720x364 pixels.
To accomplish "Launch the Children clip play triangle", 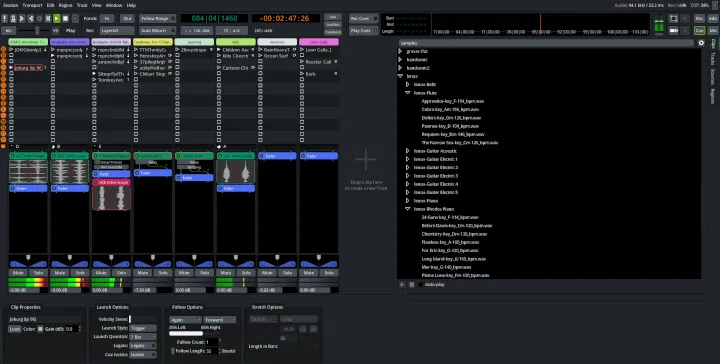I will (219, 50).
